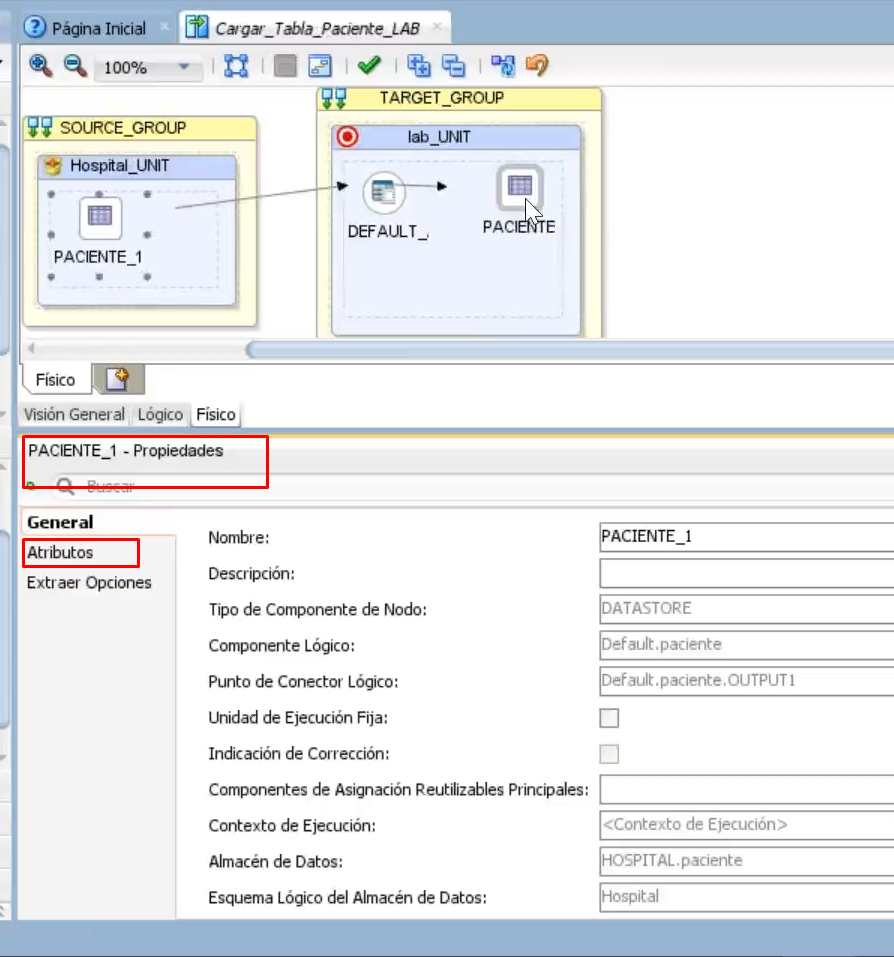Image resolution: width=894 pixels, height=957 pixels.
Task: Click the new physical design star icon
Action: click(x=118, y=379)
